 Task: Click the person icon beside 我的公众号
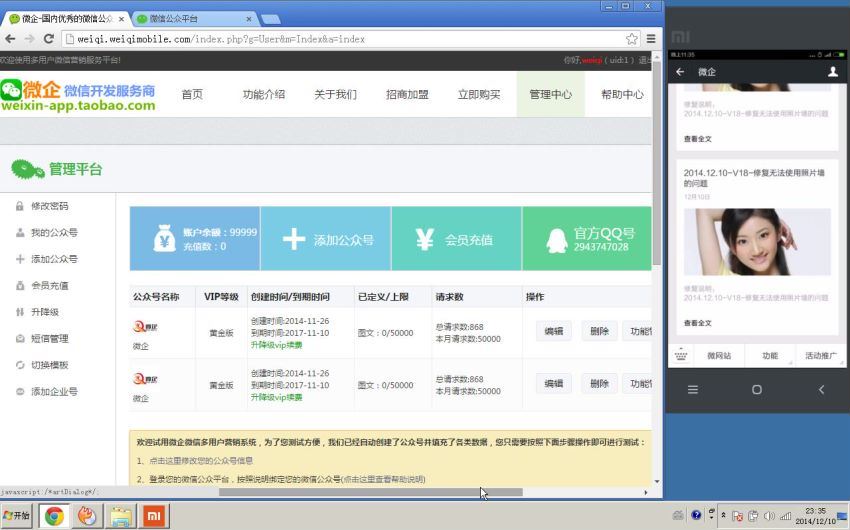point(20,232)
